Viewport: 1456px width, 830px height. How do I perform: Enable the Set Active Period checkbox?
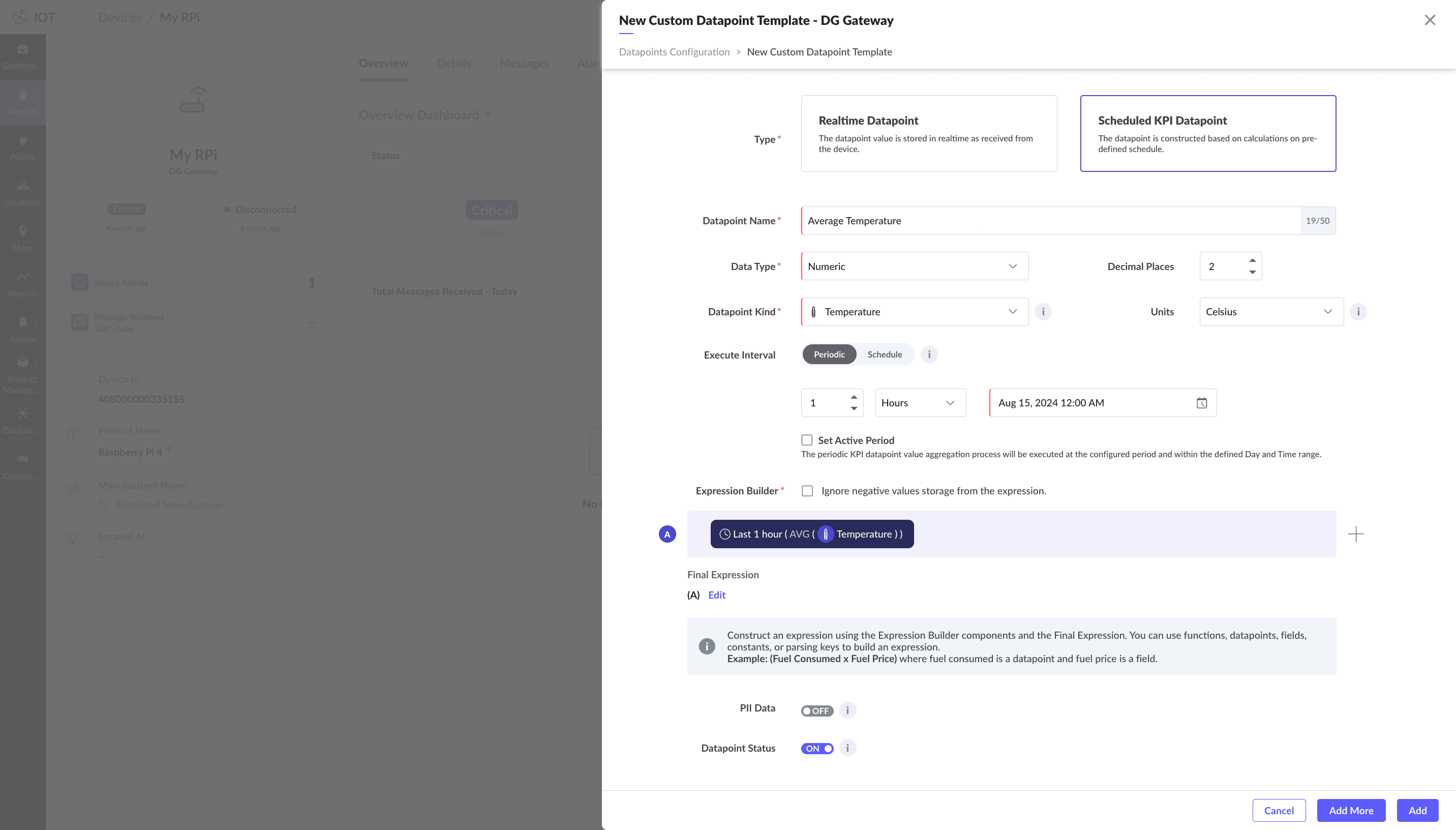tap(807, 440)
